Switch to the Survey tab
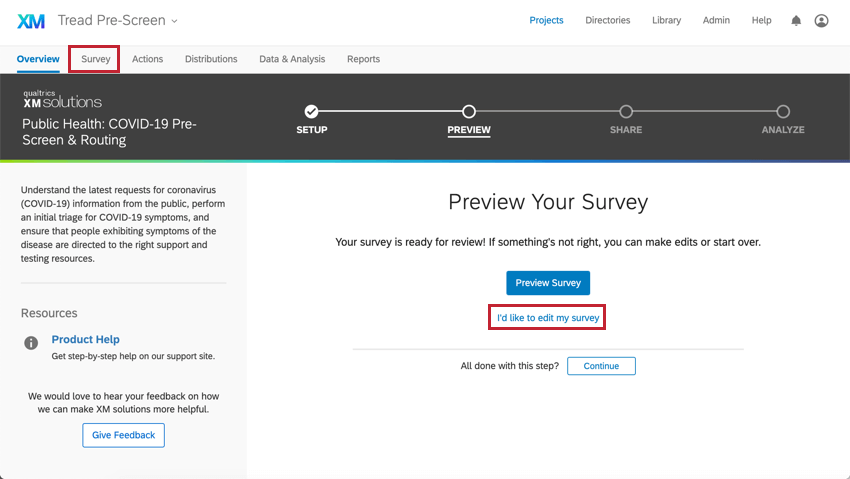 point(95,59)
